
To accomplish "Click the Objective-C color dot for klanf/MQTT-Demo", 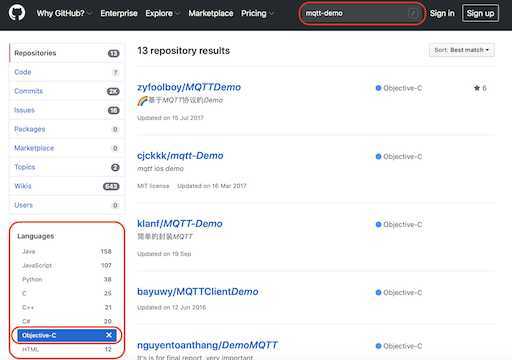I will (378, 224).
